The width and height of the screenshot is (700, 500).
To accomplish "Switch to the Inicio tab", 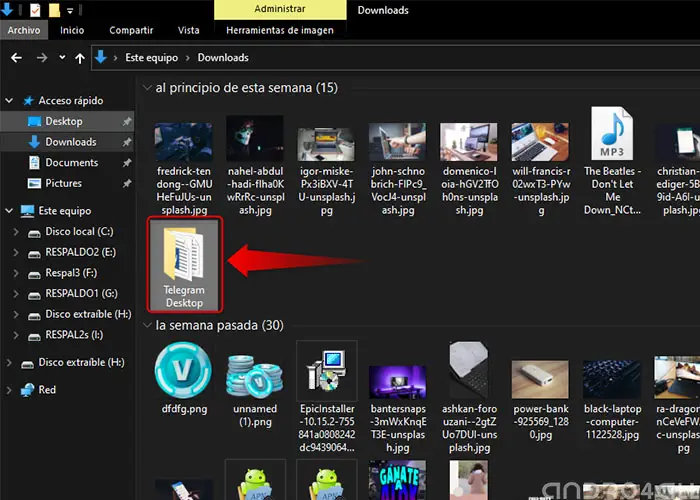I will tap(72, 30).
